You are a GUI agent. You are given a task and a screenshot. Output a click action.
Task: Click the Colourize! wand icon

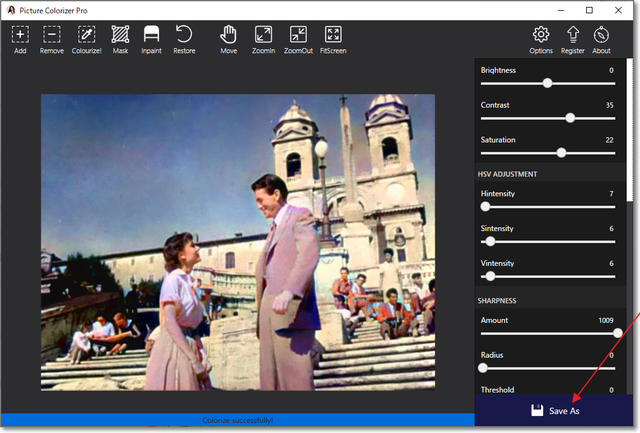[86, 35]
